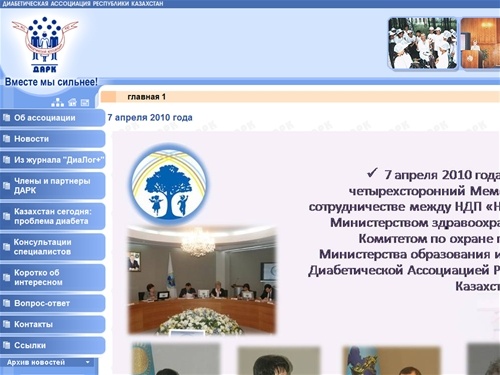This screenshot has height=375, width=500.
Task: Open the Контакты page
Action: (x=53, y=324)
